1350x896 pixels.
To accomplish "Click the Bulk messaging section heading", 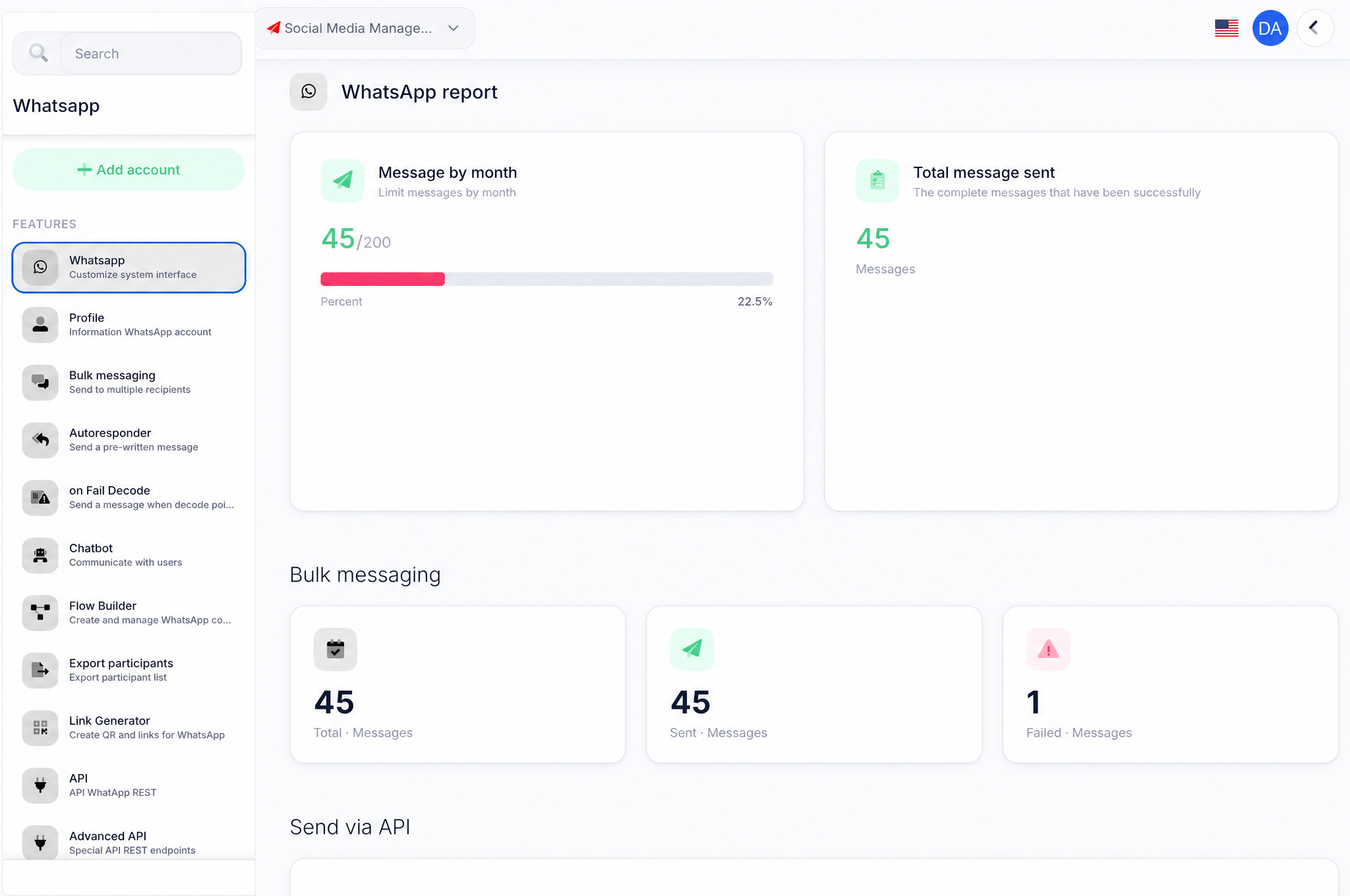I will (x=365, y=574).
